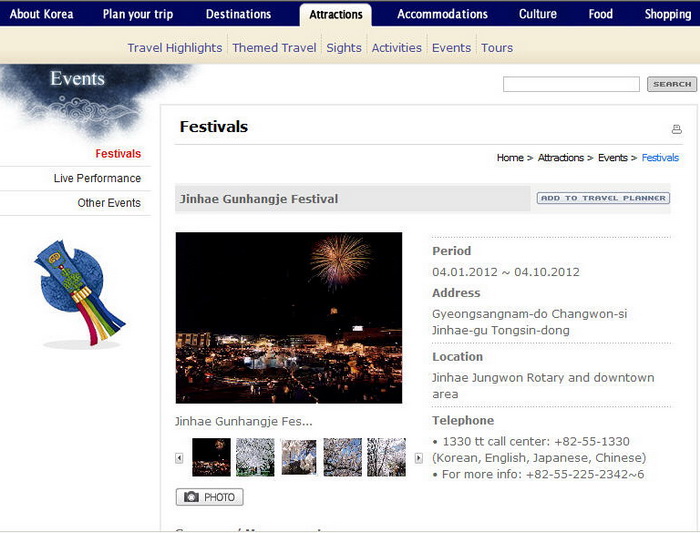
Task: Click the print page icon
Action: click(677, 129)
